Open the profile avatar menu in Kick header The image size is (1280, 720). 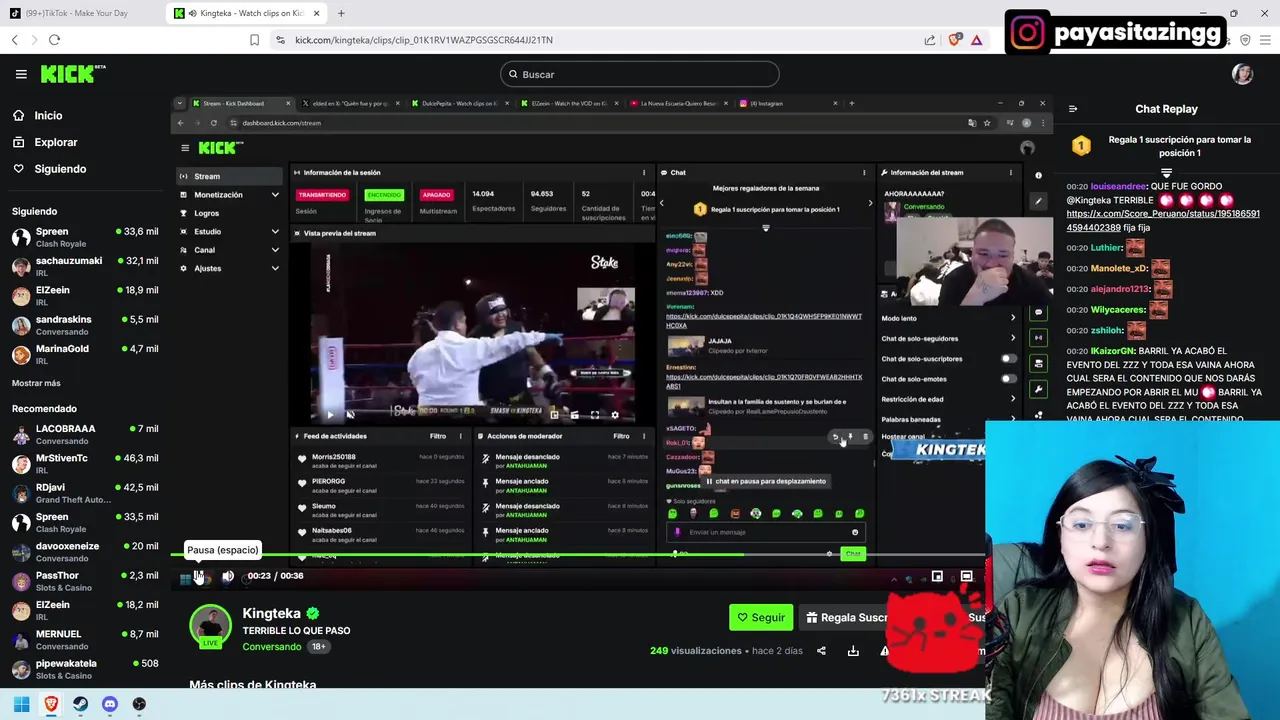pos(1242,74)
